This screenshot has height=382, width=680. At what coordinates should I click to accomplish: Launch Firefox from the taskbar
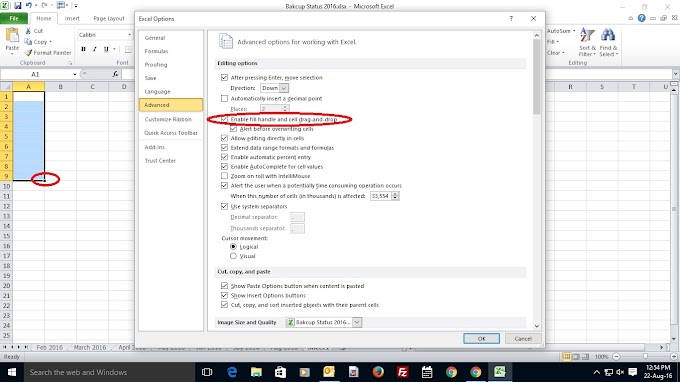click(378, 372)
